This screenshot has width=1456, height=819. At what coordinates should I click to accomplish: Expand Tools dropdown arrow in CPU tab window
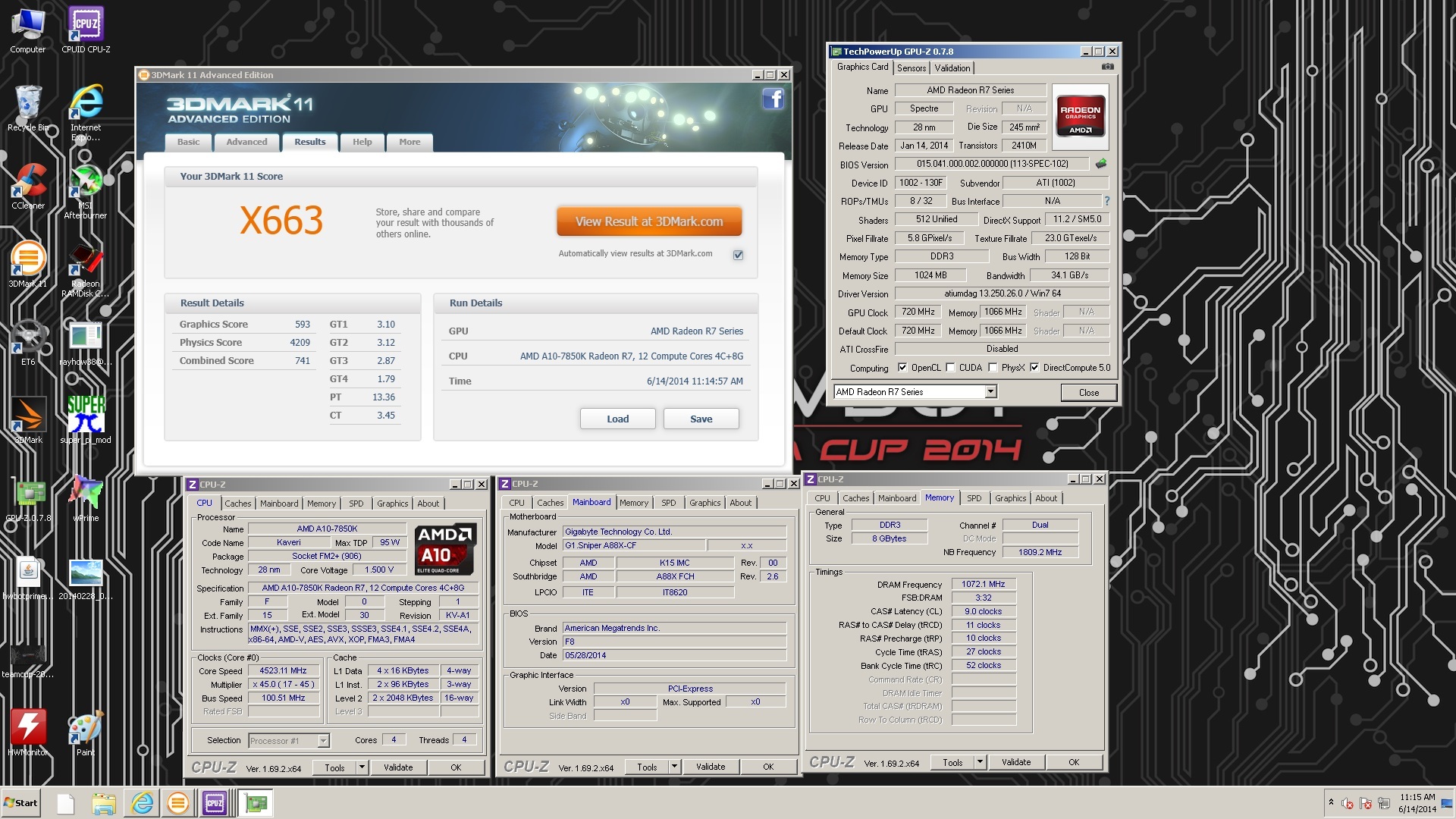362,767
